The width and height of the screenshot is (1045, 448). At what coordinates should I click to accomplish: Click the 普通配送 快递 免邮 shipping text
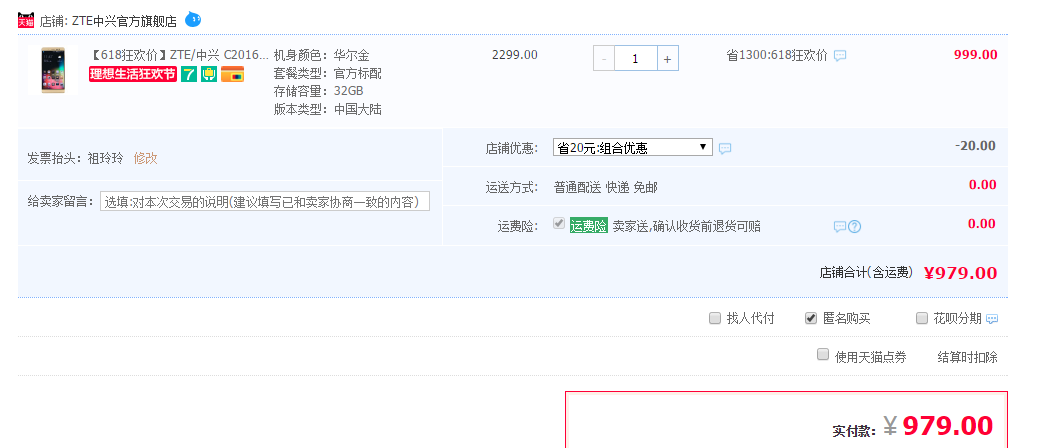tap(606, 187)
